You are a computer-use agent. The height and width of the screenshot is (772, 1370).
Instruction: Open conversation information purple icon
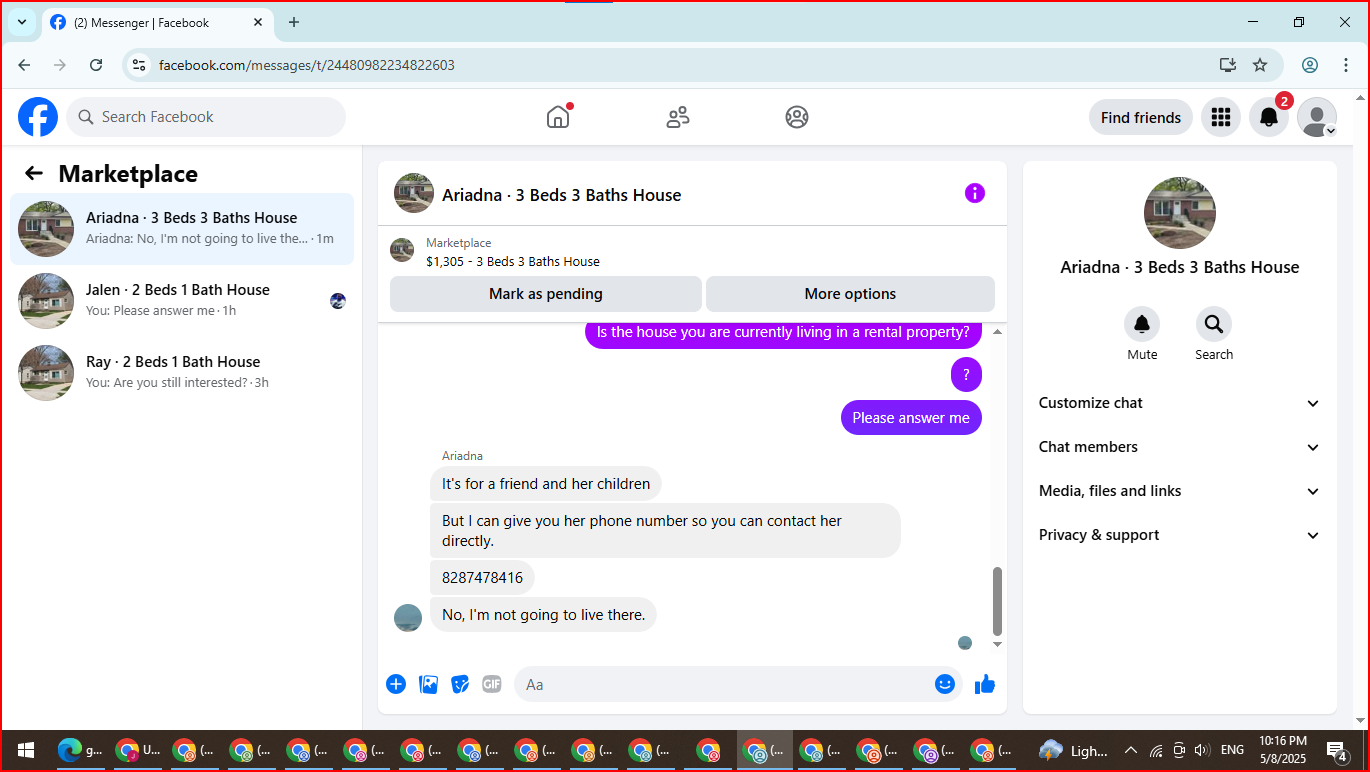point(975,193)
